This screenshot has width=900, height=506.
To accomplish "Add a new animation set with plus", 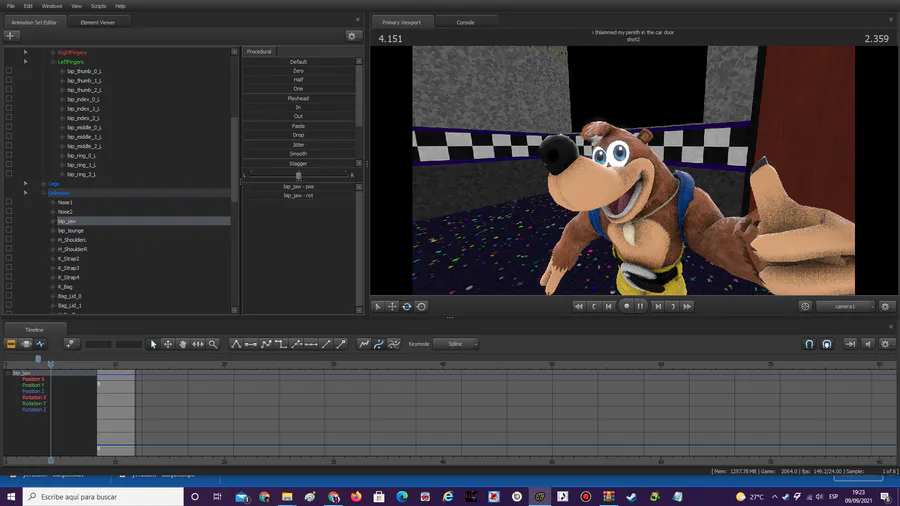I will 10,36.
